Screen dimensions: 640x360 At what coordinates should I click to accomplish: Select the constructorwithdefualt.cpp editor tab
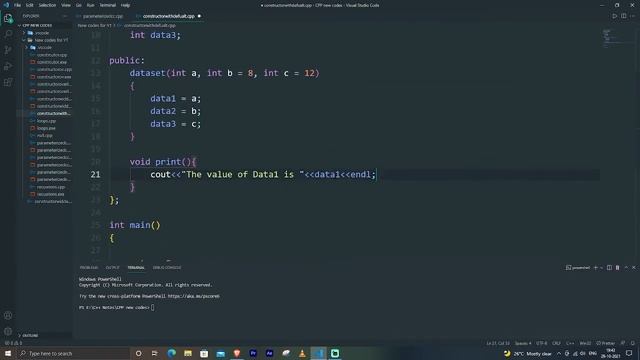click(x=169, y=16)
